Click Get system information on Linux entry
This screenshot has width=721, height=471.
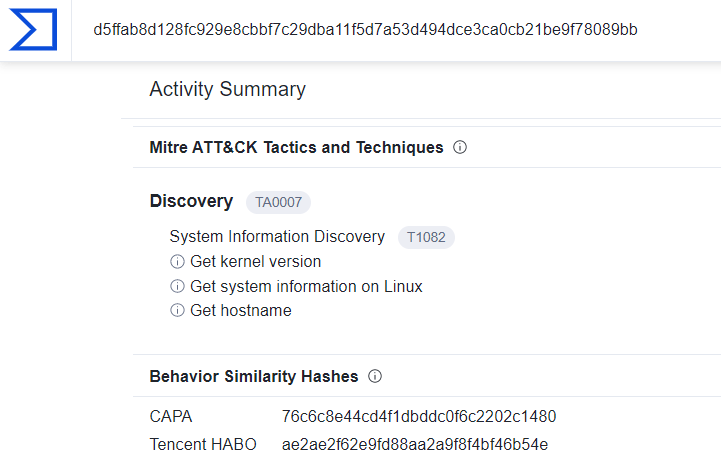click(x=306, y=286)
